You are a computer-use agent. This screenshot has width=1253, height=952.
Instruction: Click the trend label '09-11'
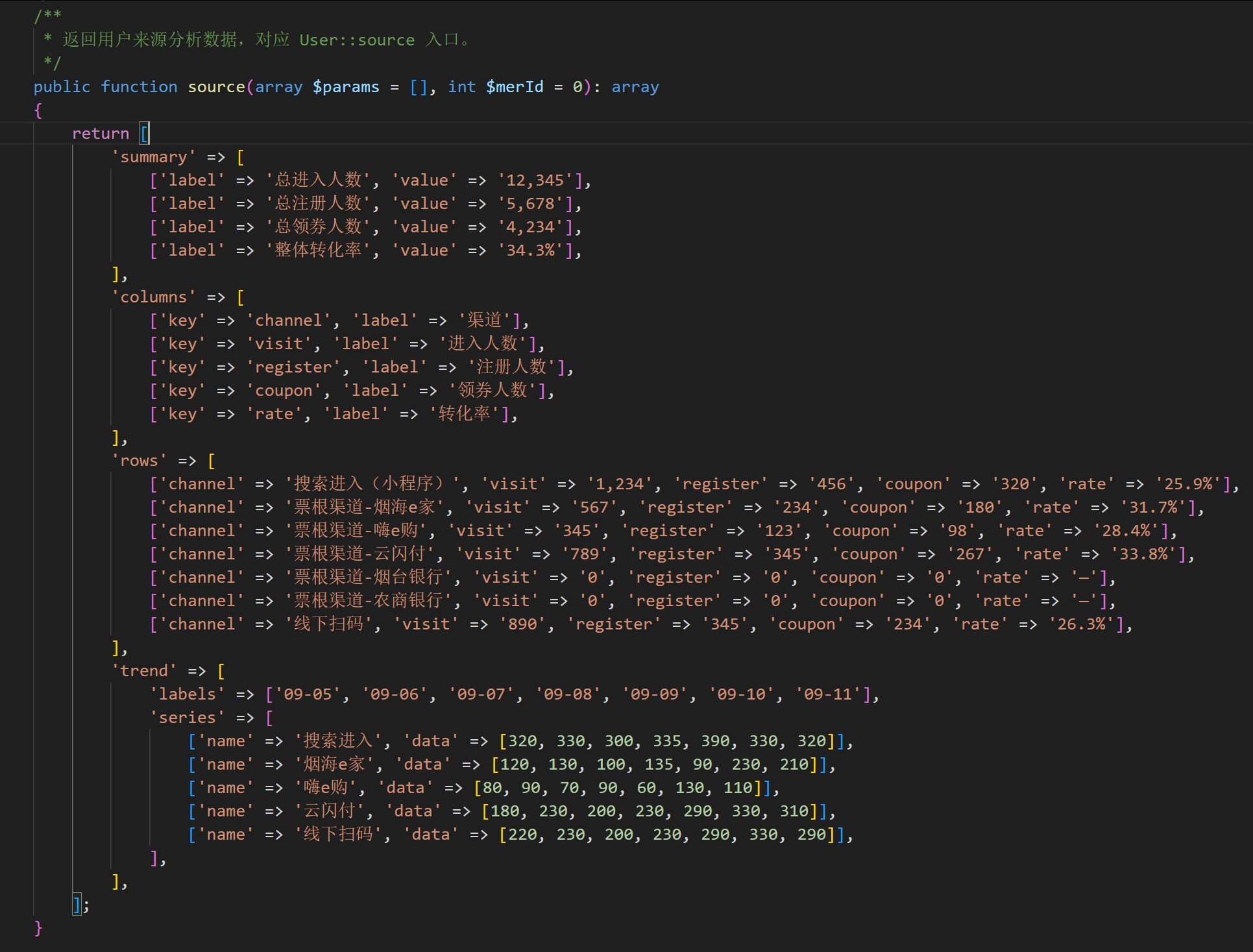[x=828, y=694]
